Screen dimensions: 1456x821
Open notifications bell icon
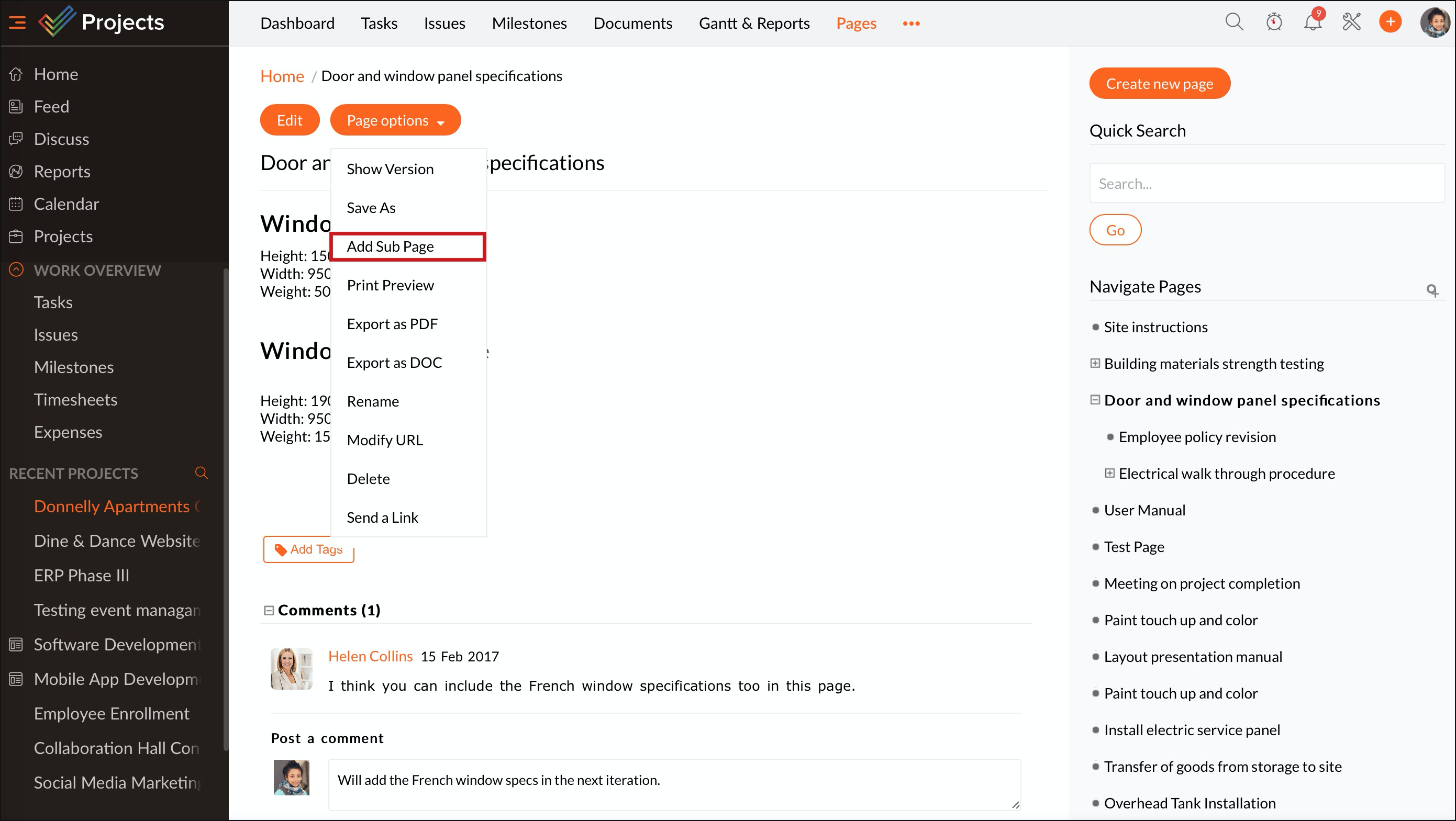point(1313,23)
